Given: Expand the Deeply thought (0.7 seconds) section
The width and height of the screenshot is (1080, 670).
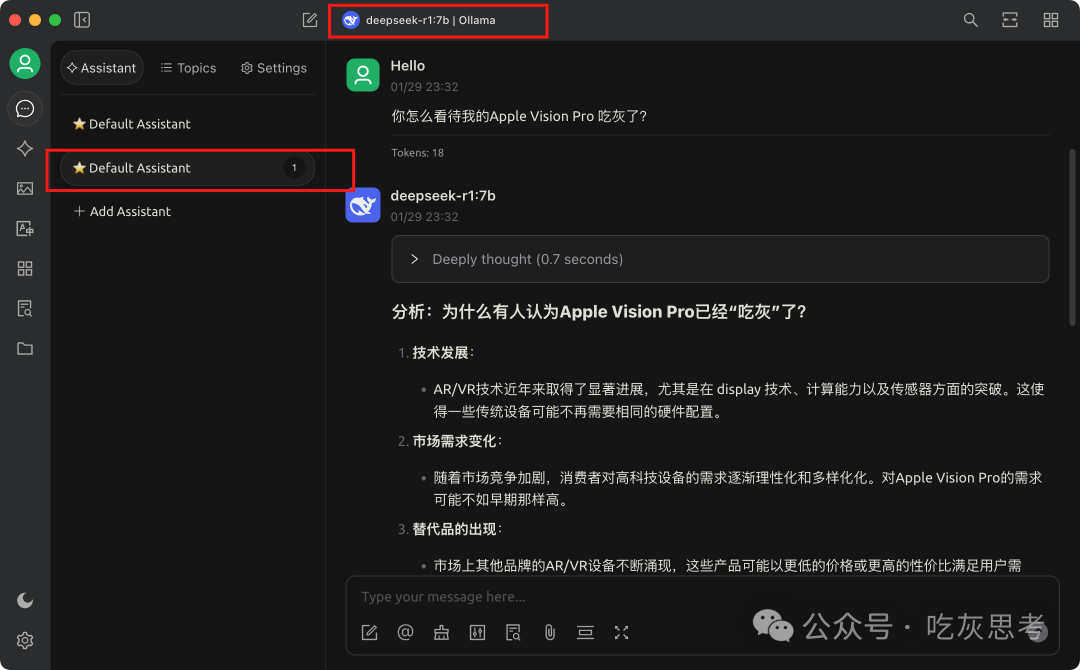Looking at the screenshot, I should coord(720,259).
